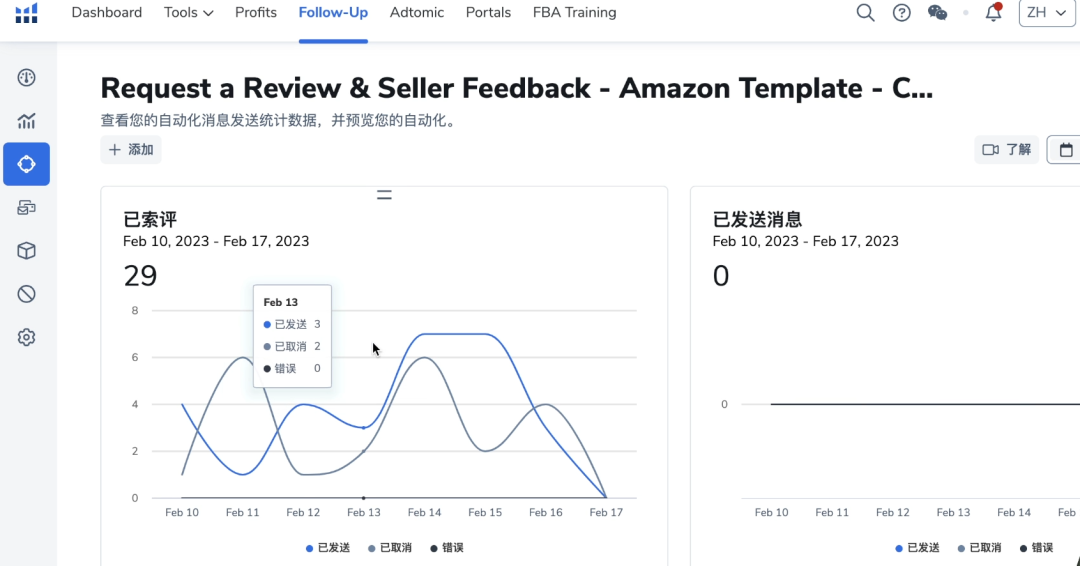This screenshot has width=1080, height=566.
Task: Expand the Tools dropdown menu
Action: (x=189, y=13)
